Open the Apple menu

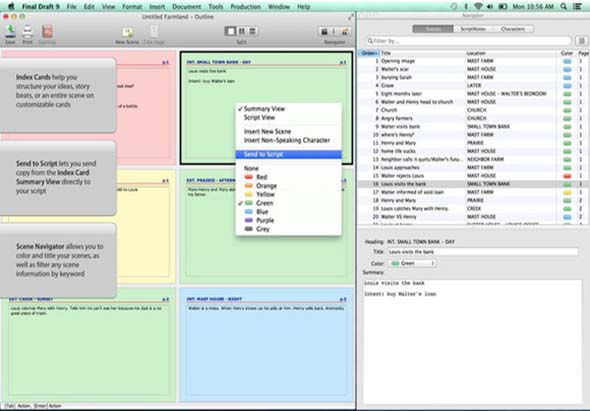(11, 6)
